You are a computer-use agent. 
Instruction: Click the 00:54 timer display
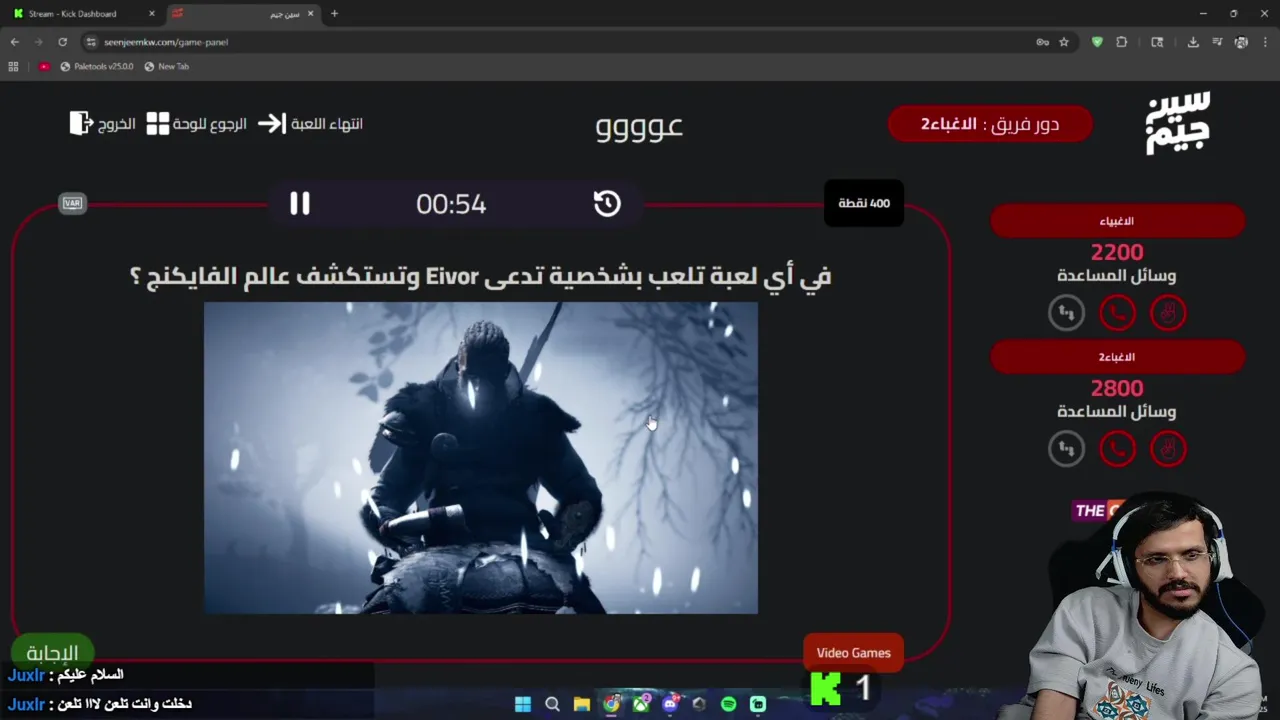(x=451, y=204)
